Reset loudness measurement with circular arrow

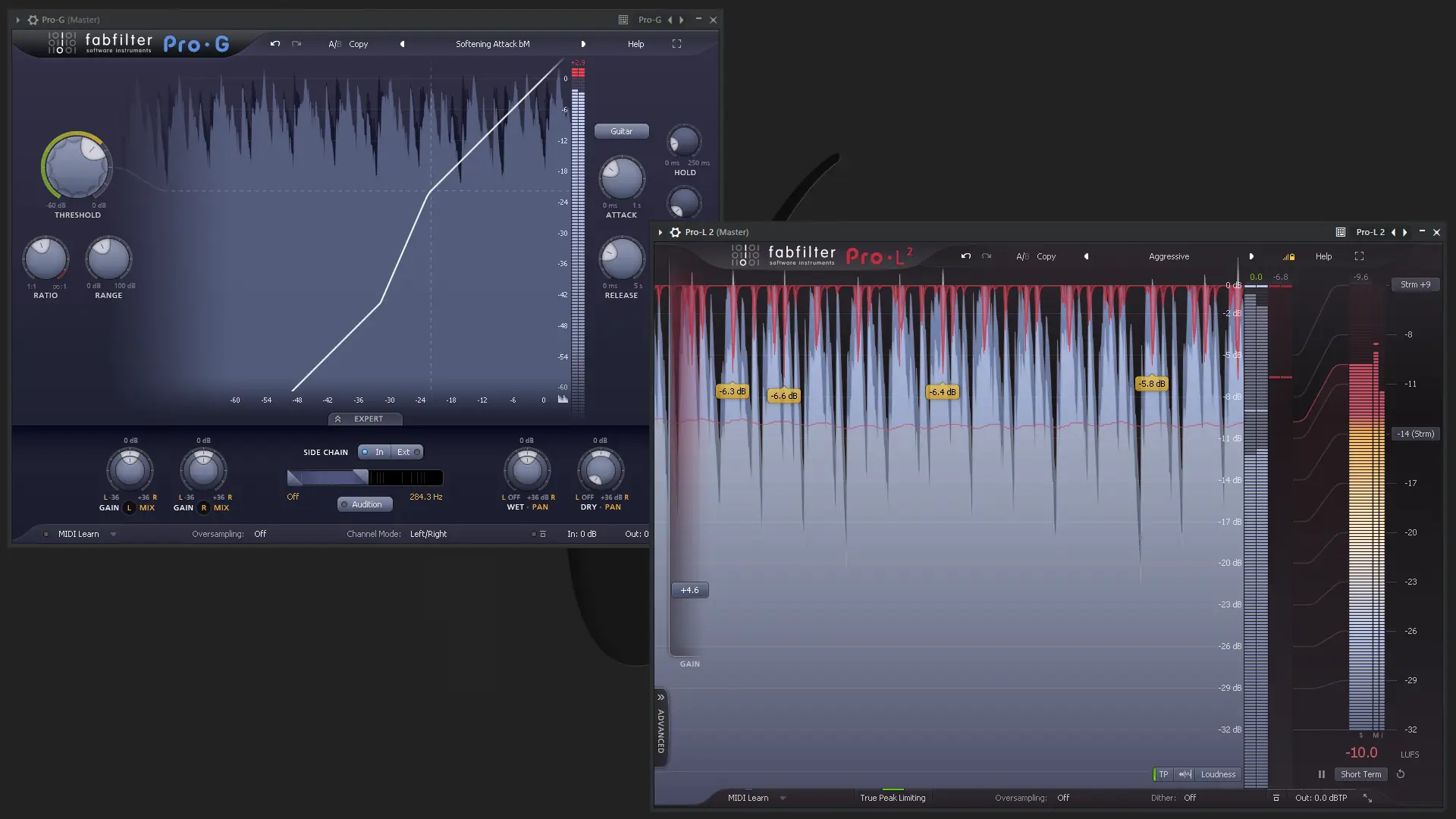coord(1401,774)
